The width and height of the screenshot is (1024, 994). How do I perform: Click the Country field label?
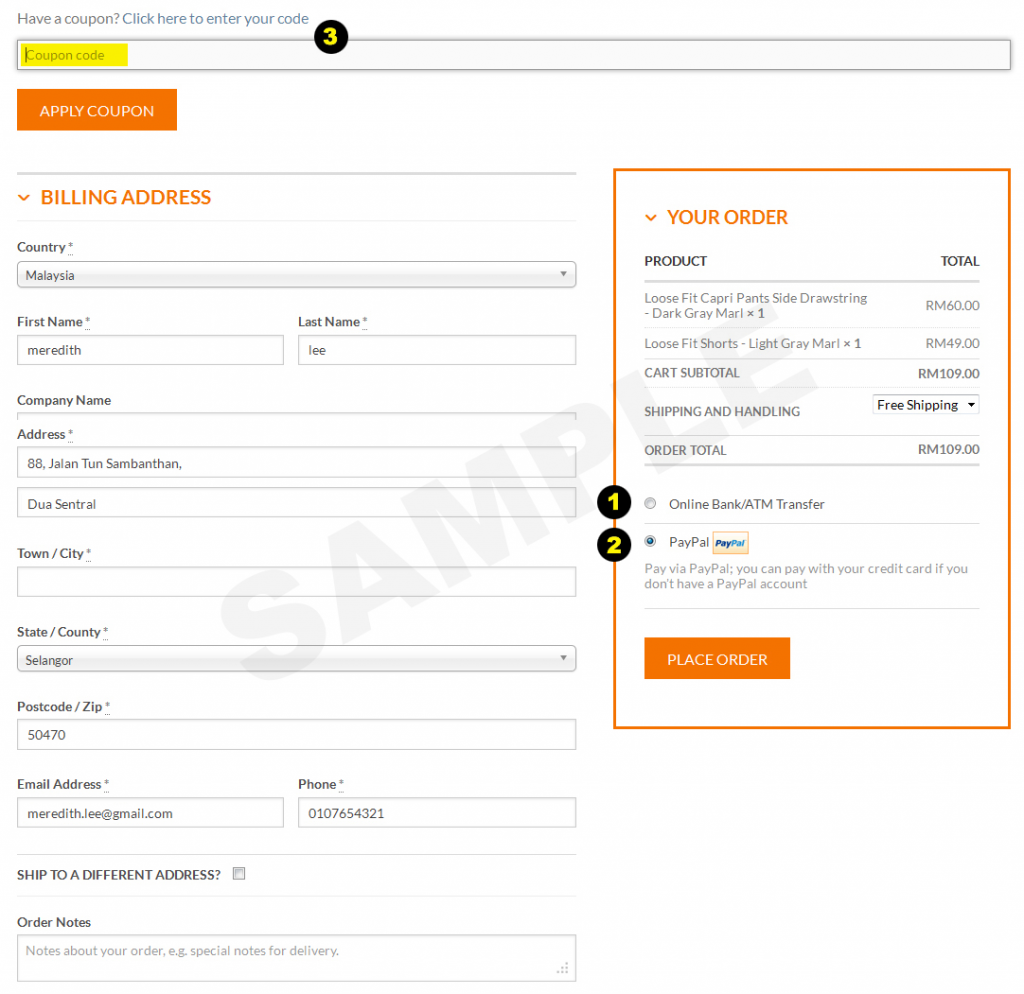coord(41,247)
